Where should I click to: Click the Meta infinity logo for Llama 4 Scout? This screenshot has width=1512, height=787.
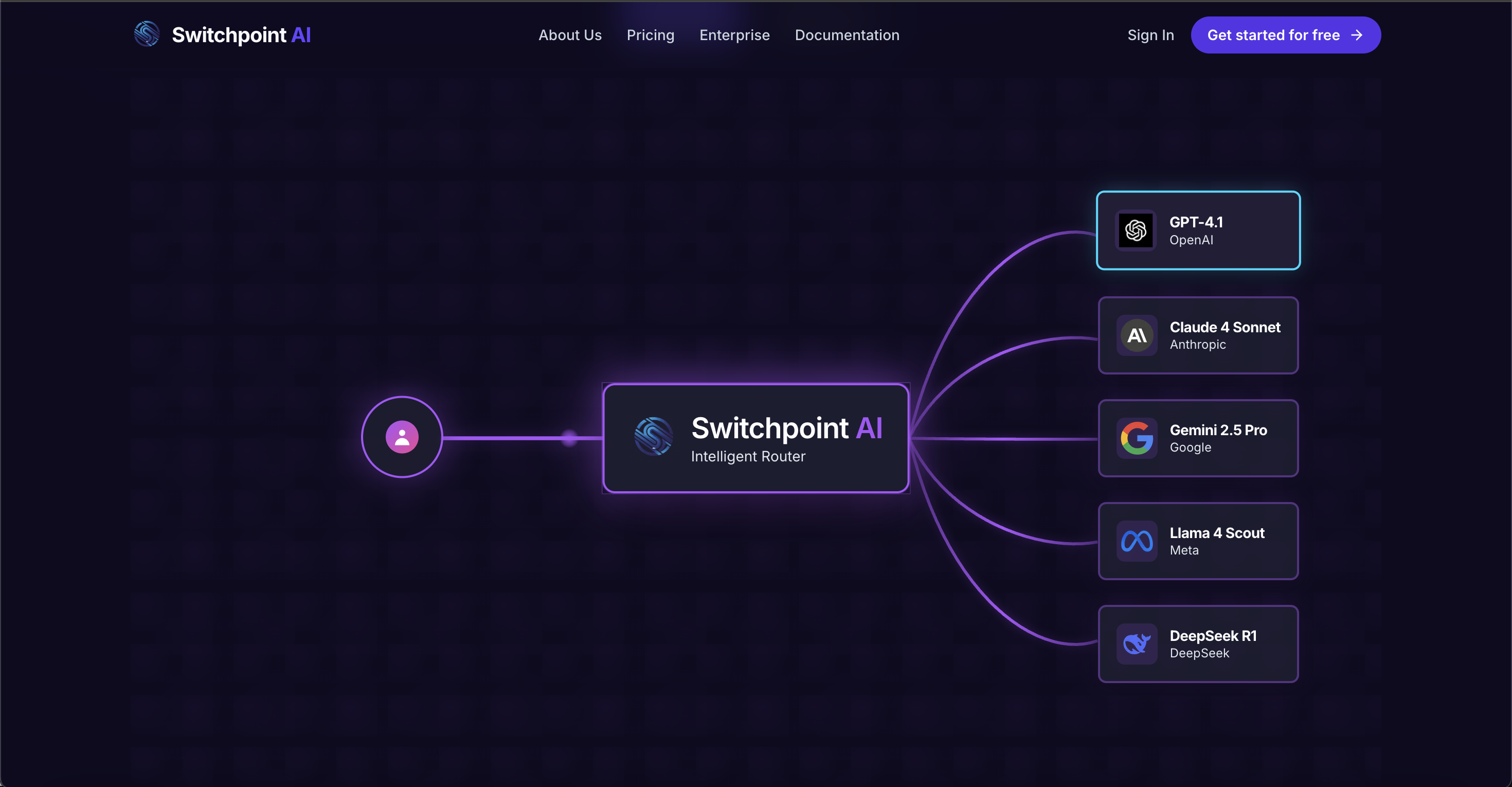(x=1137, y=541)
